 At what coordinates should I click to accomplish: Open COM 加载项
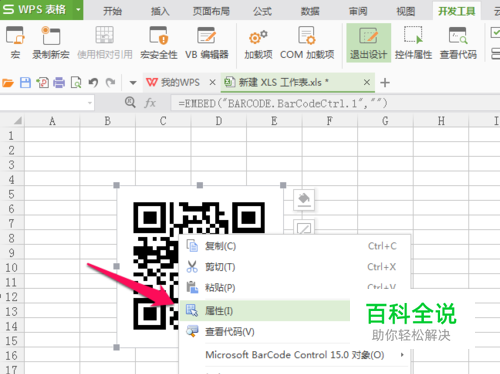(x=307, y=43)
